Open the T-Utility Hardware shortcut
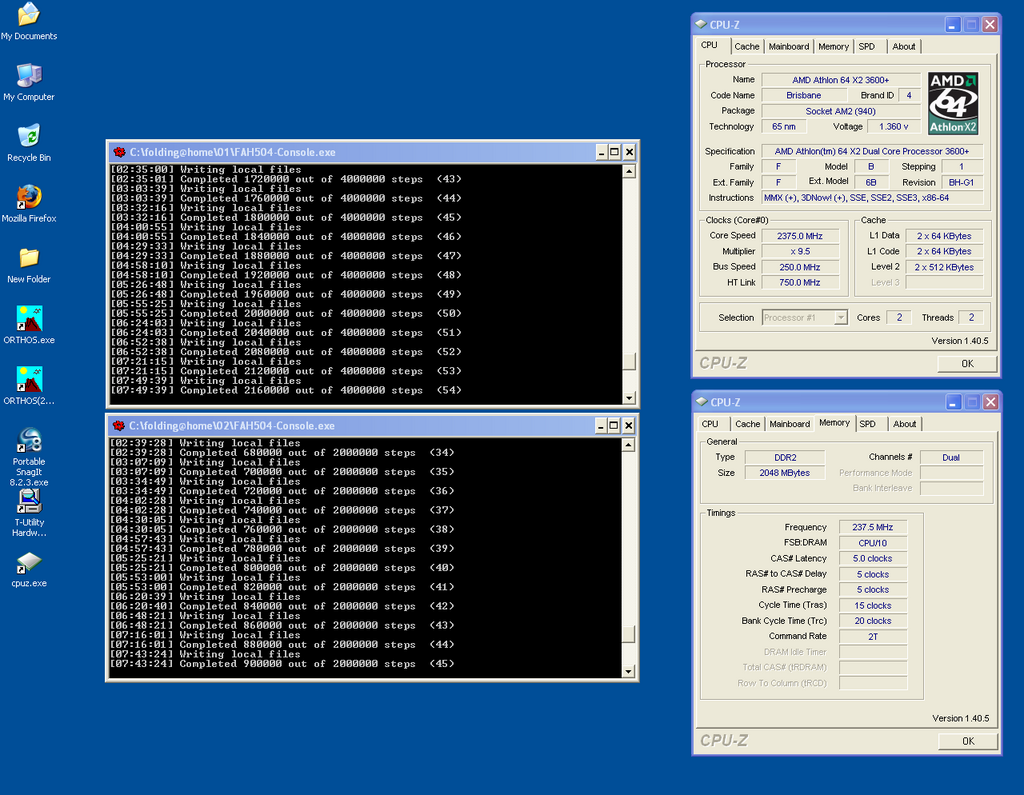Image resolution: width=1024 pixels, height=795 pixels. point(29,501)
